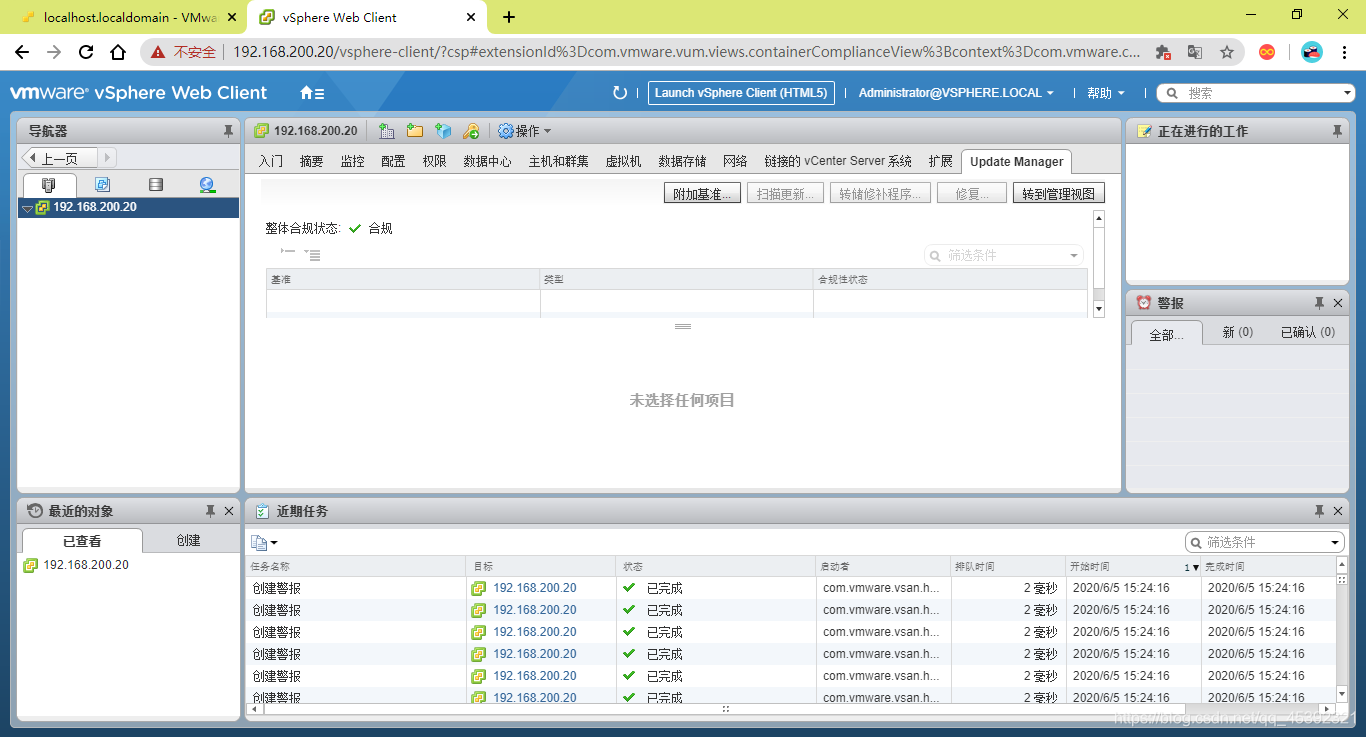Click the 附加基准 button

click(x=703, y=194)
